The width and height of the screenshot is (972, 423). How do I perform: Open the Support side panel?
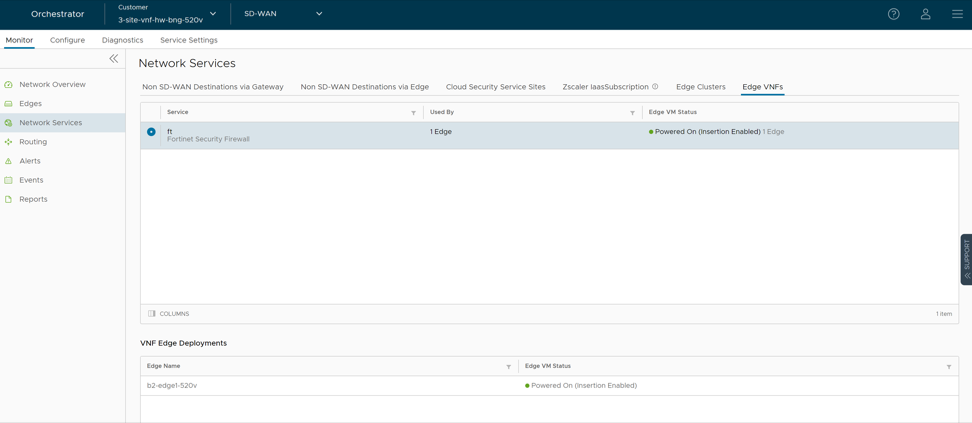coord(966,259)
